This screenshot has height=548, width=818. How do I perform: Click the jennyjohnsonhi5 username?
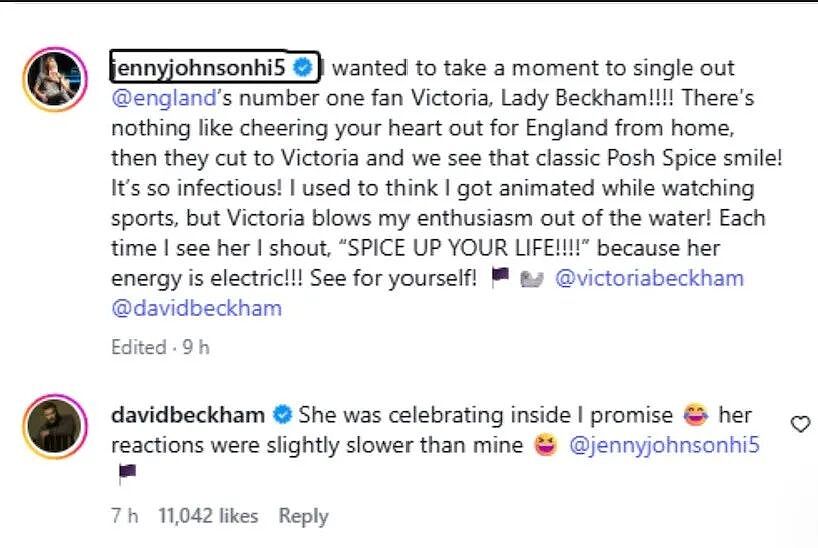click(x=199, y=68)
